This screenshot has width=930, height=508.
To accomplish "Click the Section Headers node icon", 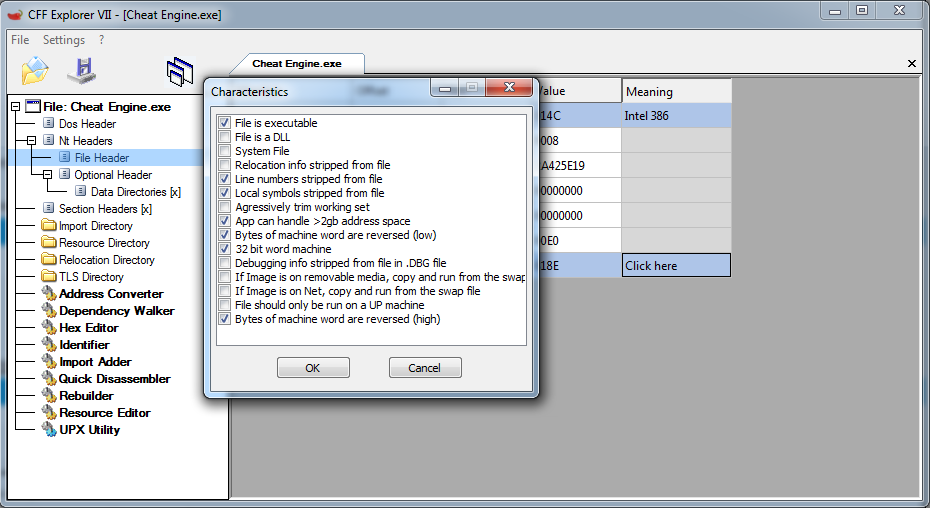I will (x=49, y=208).
